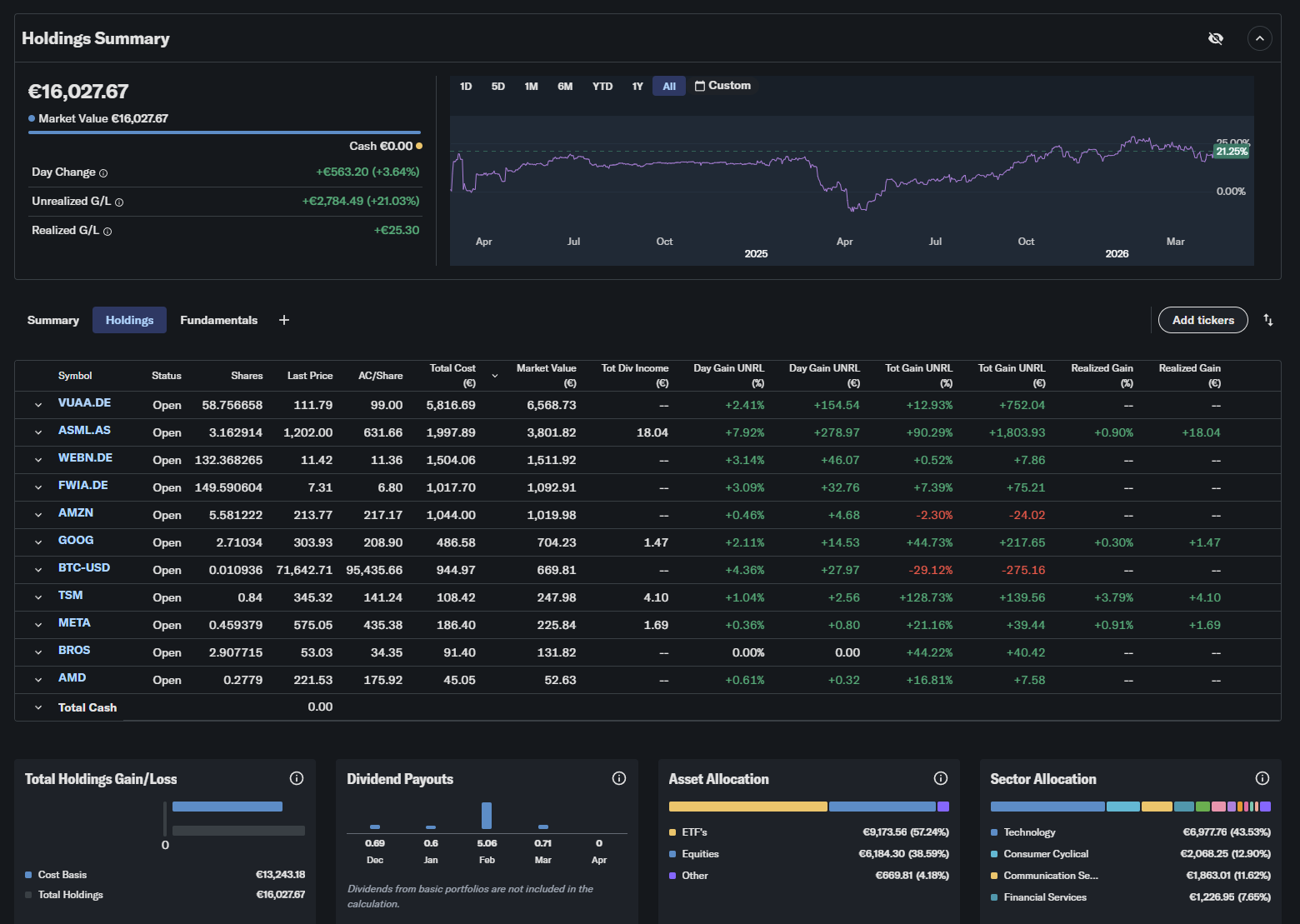Open Total Holdings Gain/Loss info icon
Viewport: 1300px width, 924px height.
(x=296, y=778)
